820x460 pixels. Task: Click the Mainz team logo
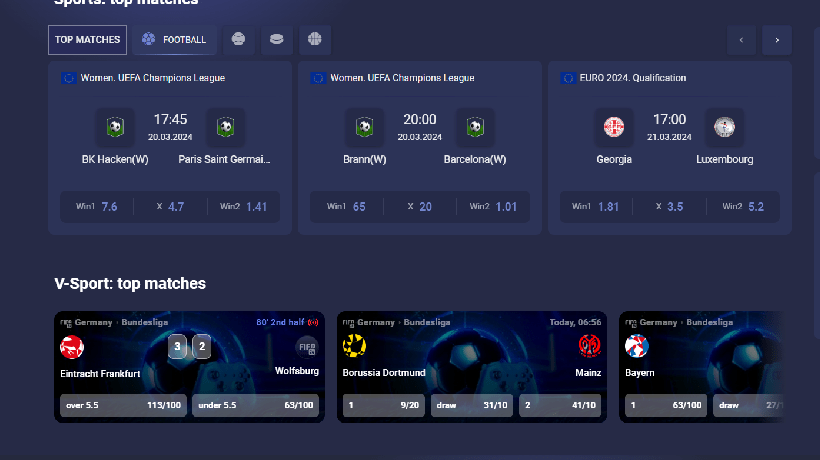[589, 346]
